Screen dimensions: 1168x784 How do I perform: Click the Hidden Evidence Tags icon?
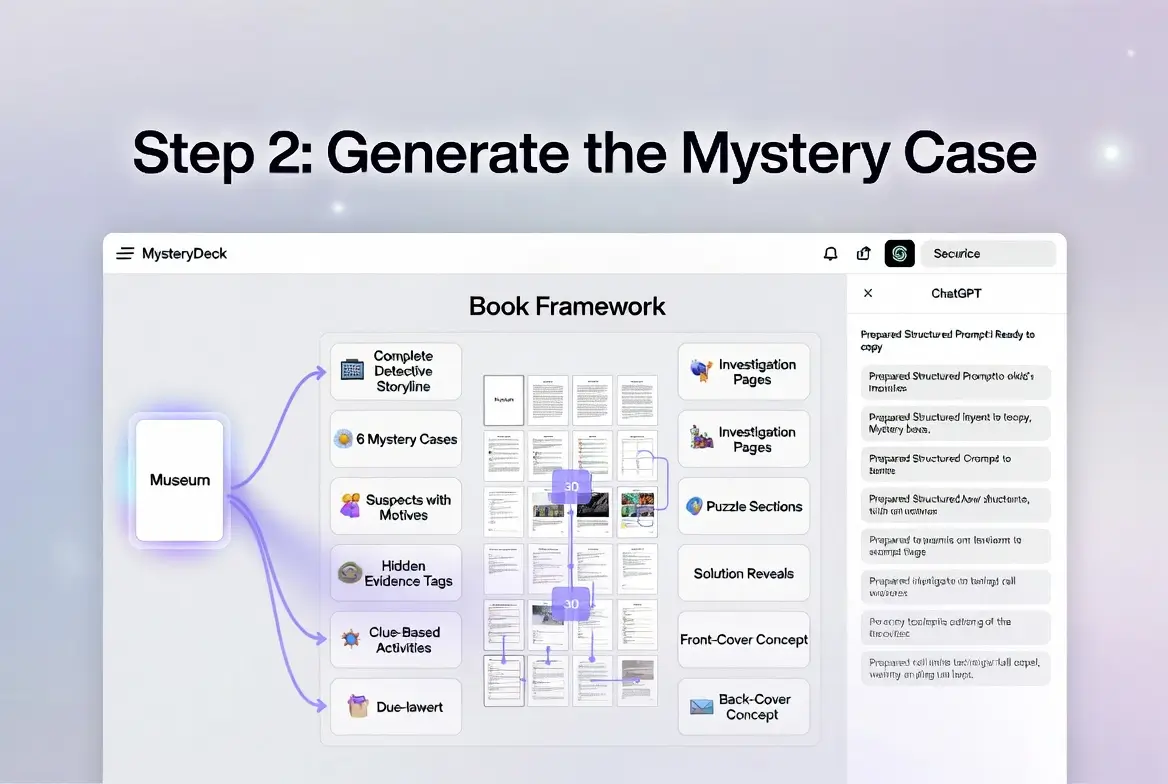coord(350,572)
